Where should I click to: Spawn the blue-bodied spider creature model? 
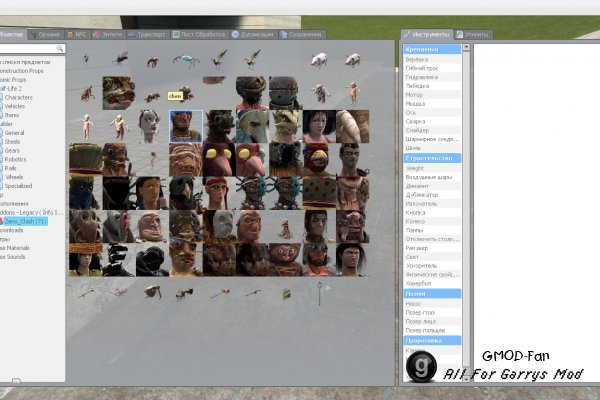186,60
